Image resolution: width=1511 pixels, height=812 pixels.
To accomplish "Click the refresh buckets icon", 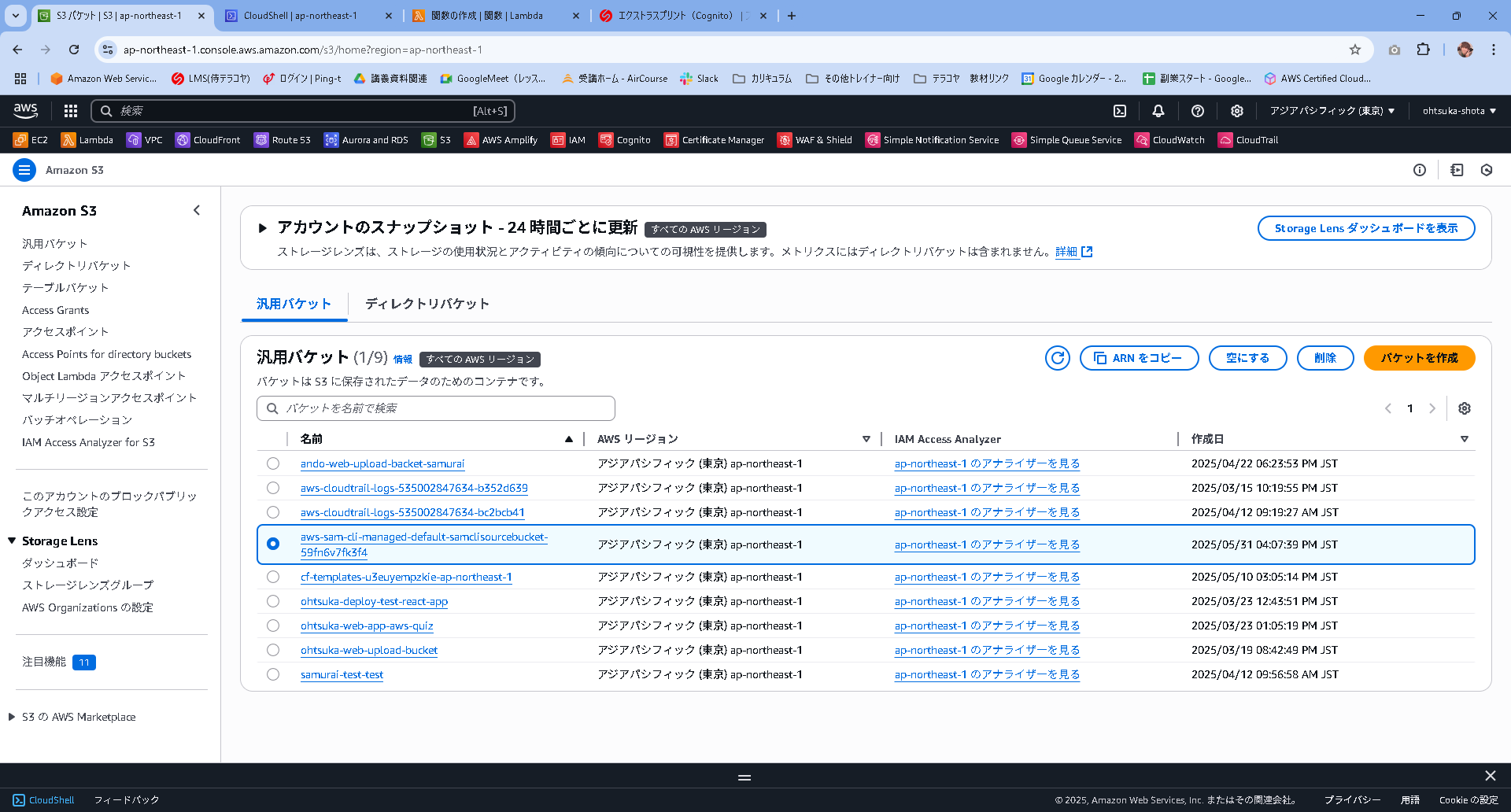I will 1057,358.
